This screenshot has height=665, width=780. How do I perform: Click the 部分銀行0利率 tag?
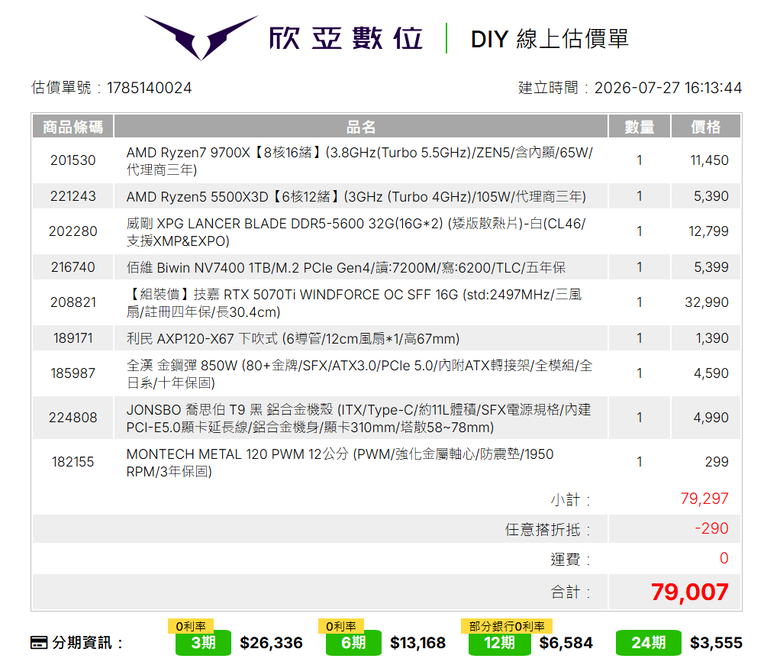coord(507,626)
